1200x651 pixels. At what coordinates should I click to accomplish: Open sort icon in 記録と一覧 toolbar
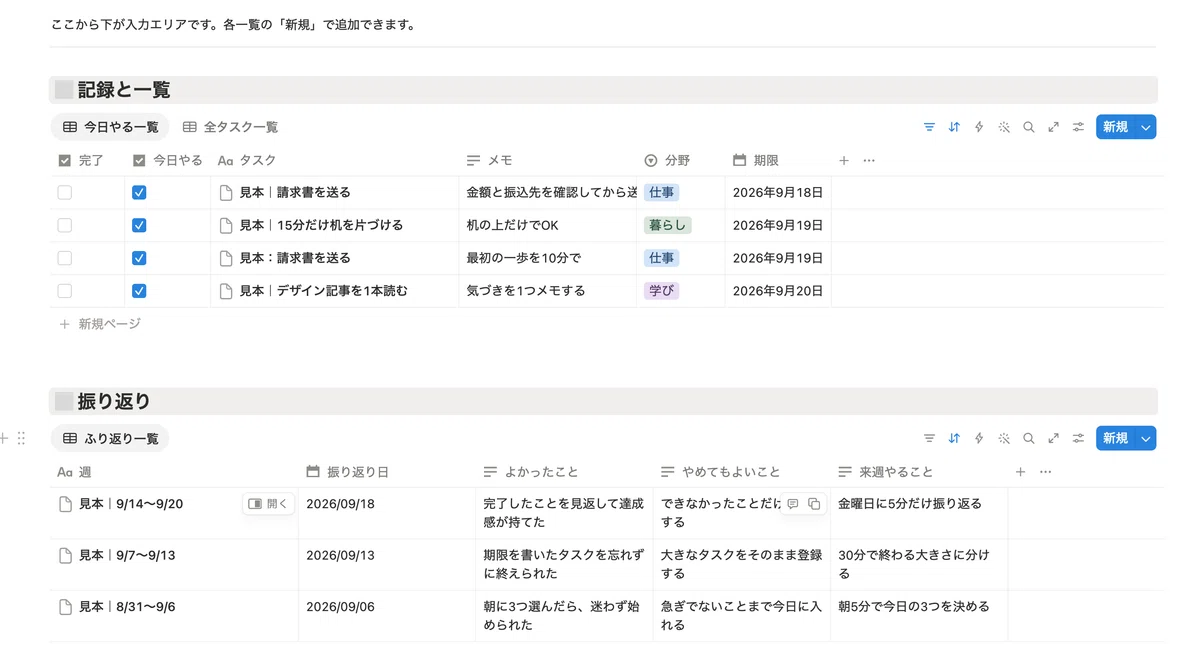point(954,127)
